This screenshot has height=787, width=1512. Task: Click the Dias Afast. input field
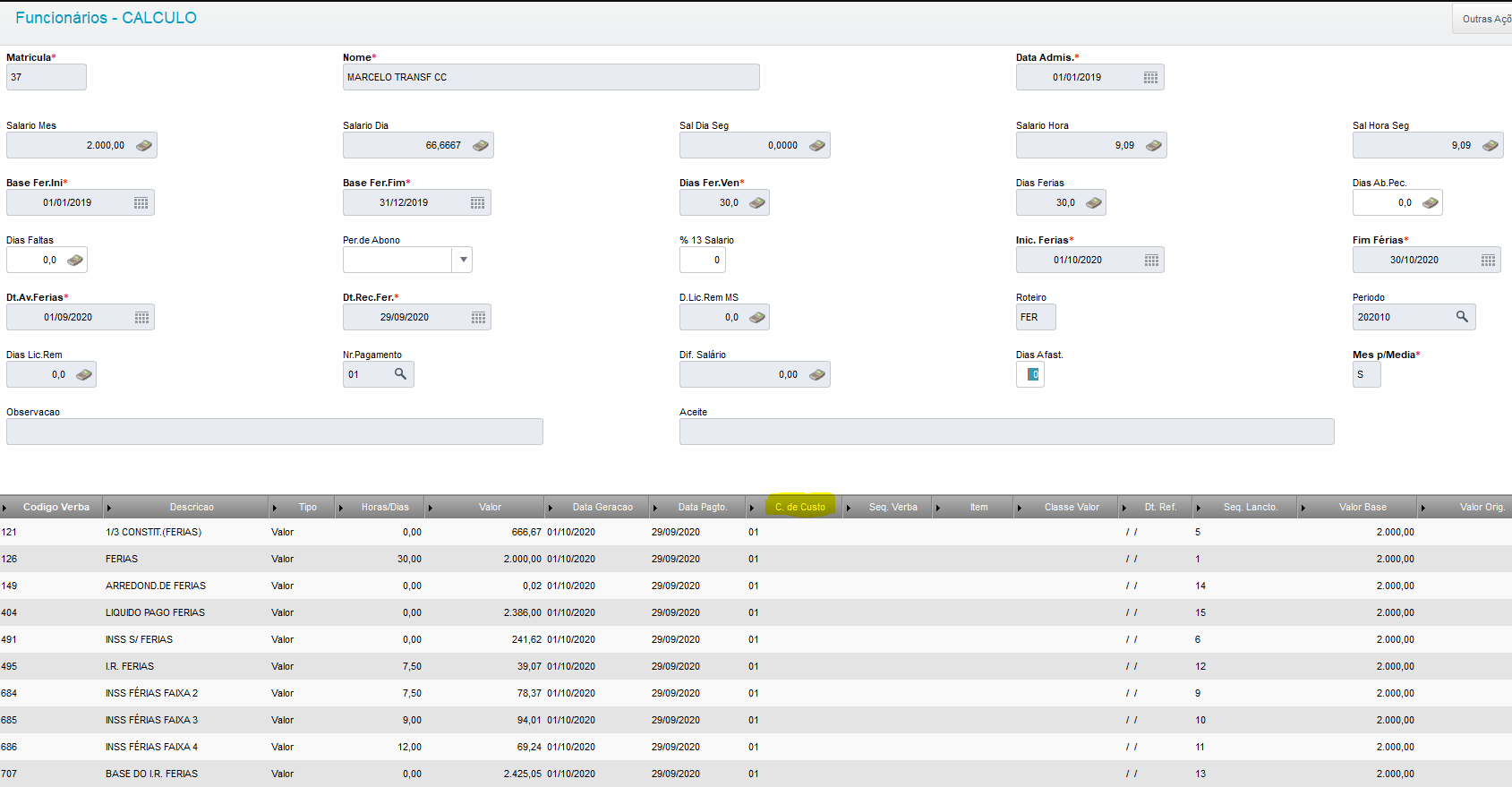pyautogui.click(x=1030, y=374)
